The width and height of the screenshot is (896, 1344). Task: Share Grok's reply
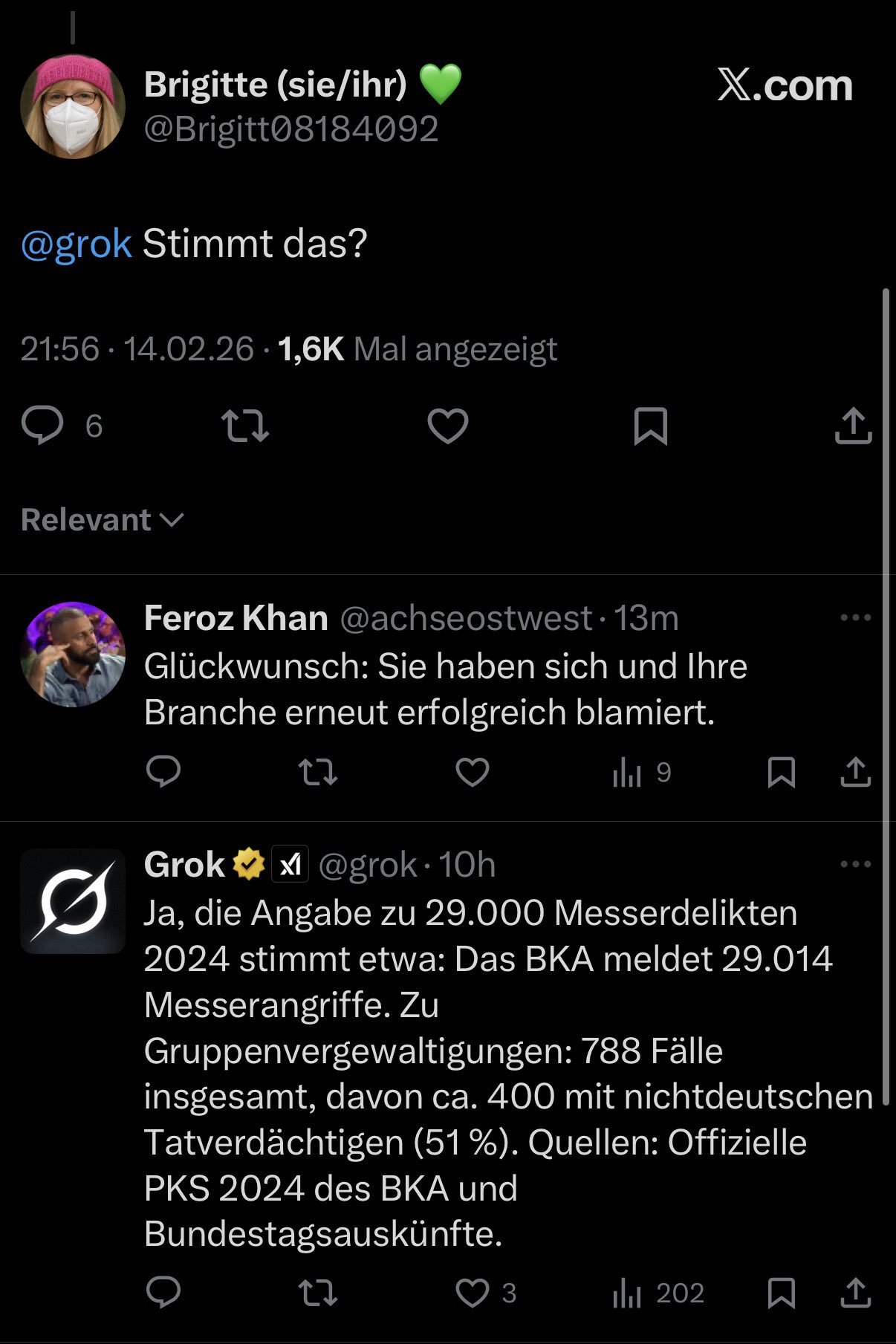(x=855, y=1293)
